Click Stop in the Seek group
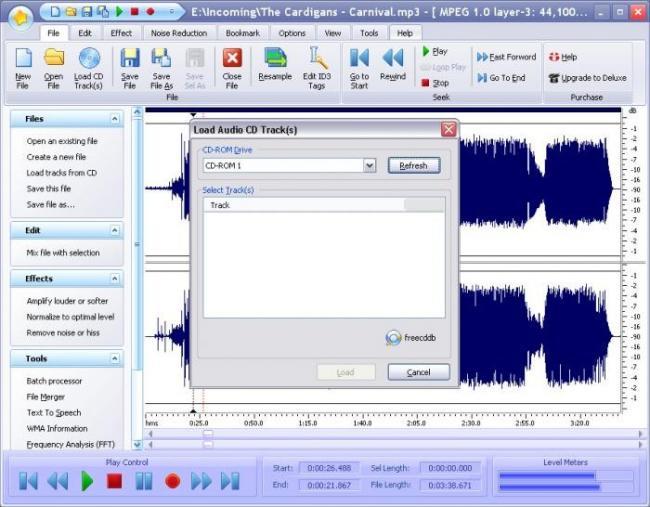 tap(435, 83)
